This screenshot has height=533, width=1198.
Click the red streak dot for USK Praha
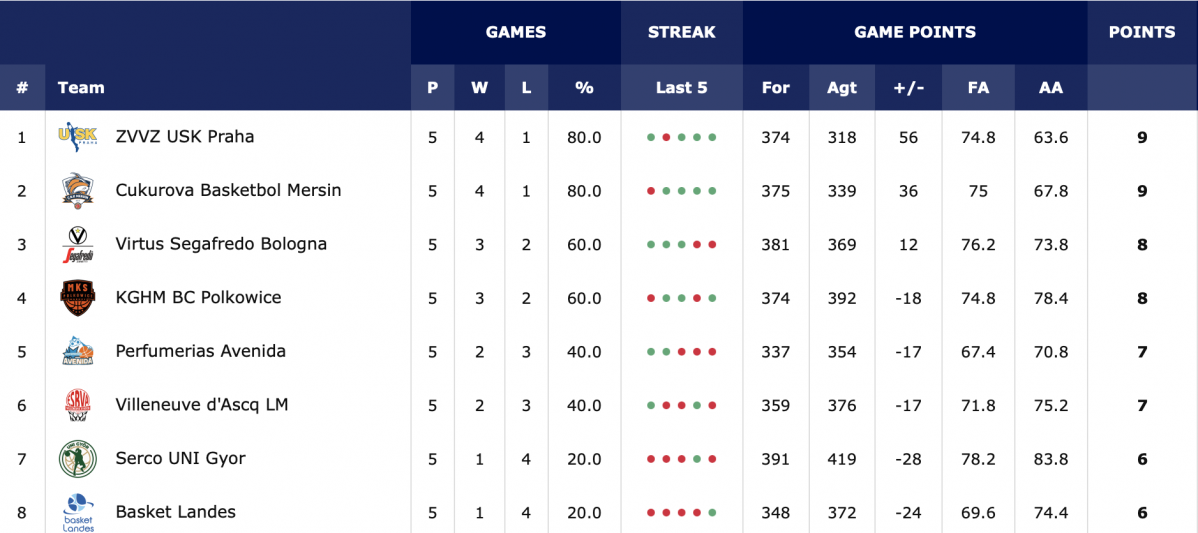tap(666, 137)
